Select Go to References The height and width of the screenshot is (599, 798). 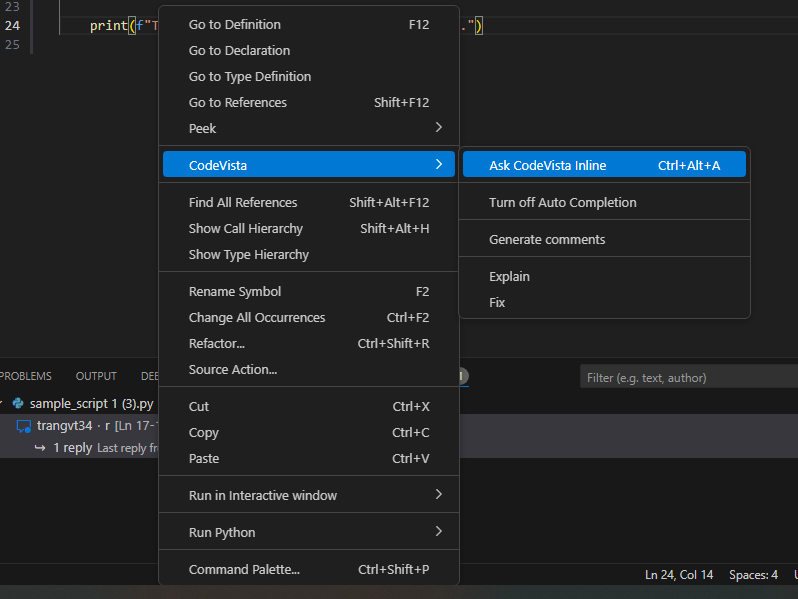[x=309, y=102]
